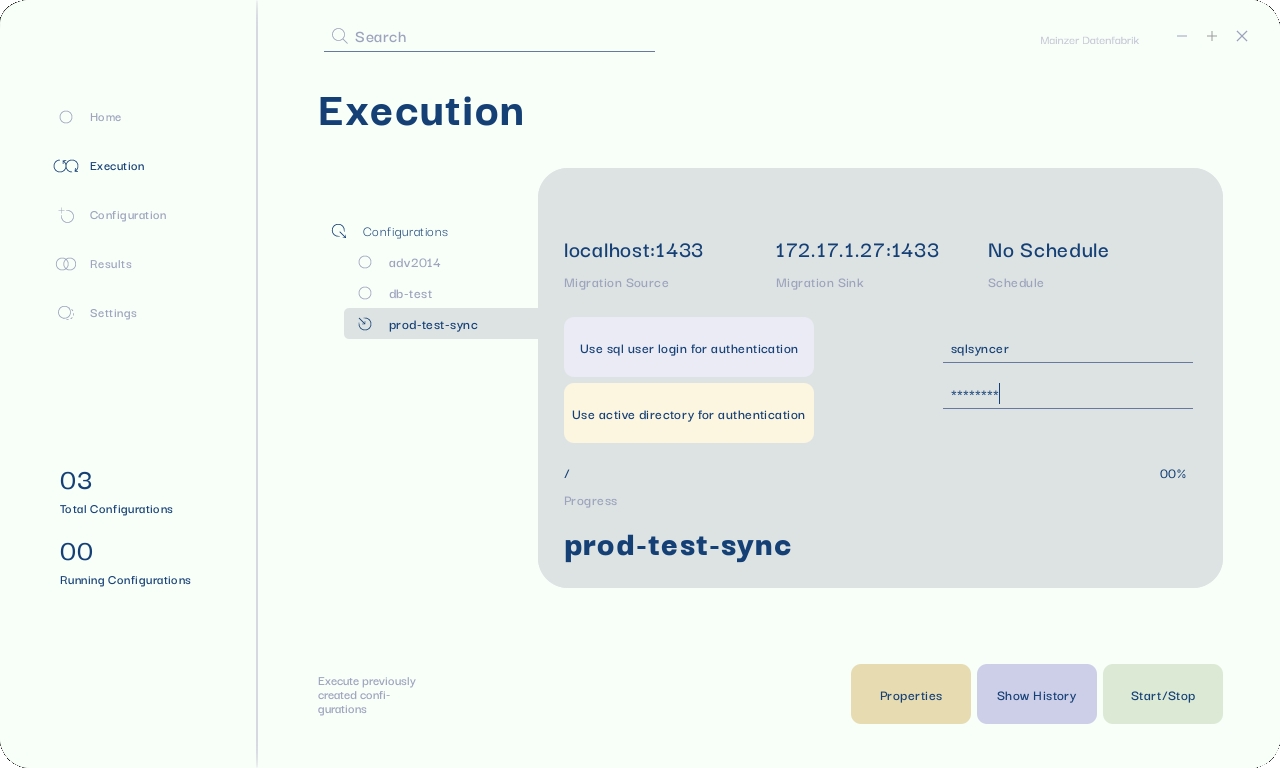This screenshot has height=768, width=1280.
Task: Click the Running Configurations count 00
Action: pos(76,552)
